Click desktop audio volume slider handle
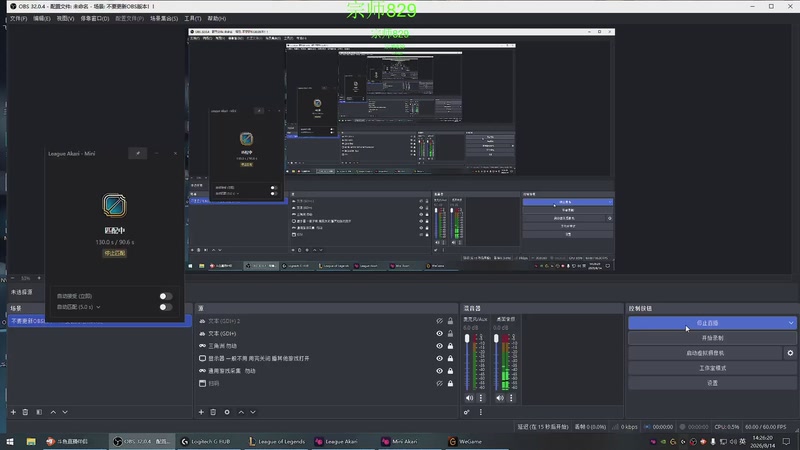 click(496, 339)
